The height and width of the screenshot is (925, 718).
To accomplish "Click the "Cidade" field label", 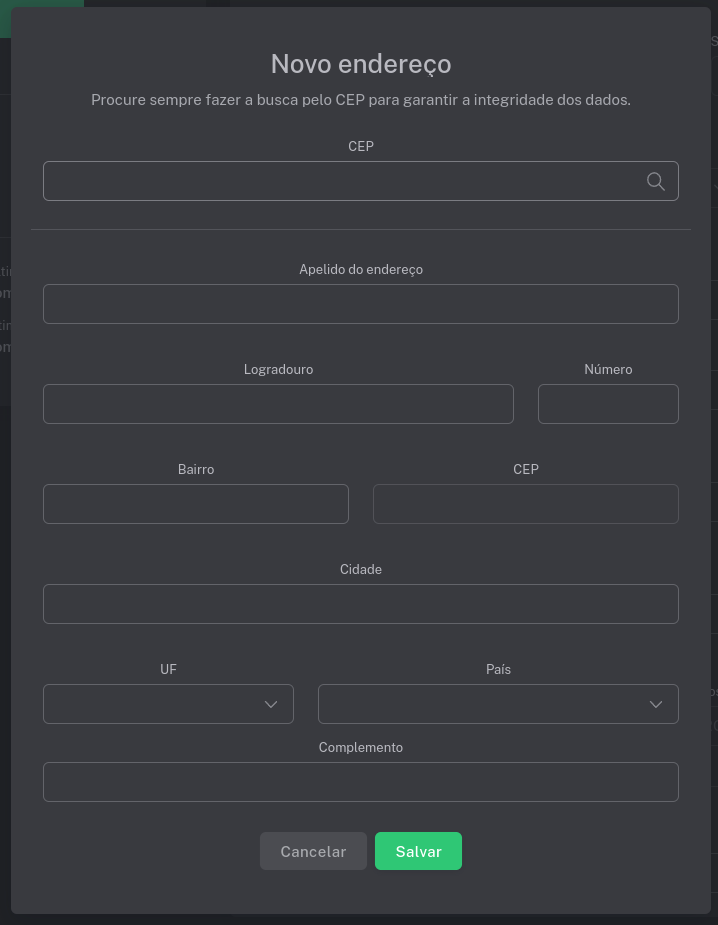I will (x=361, y=569).
